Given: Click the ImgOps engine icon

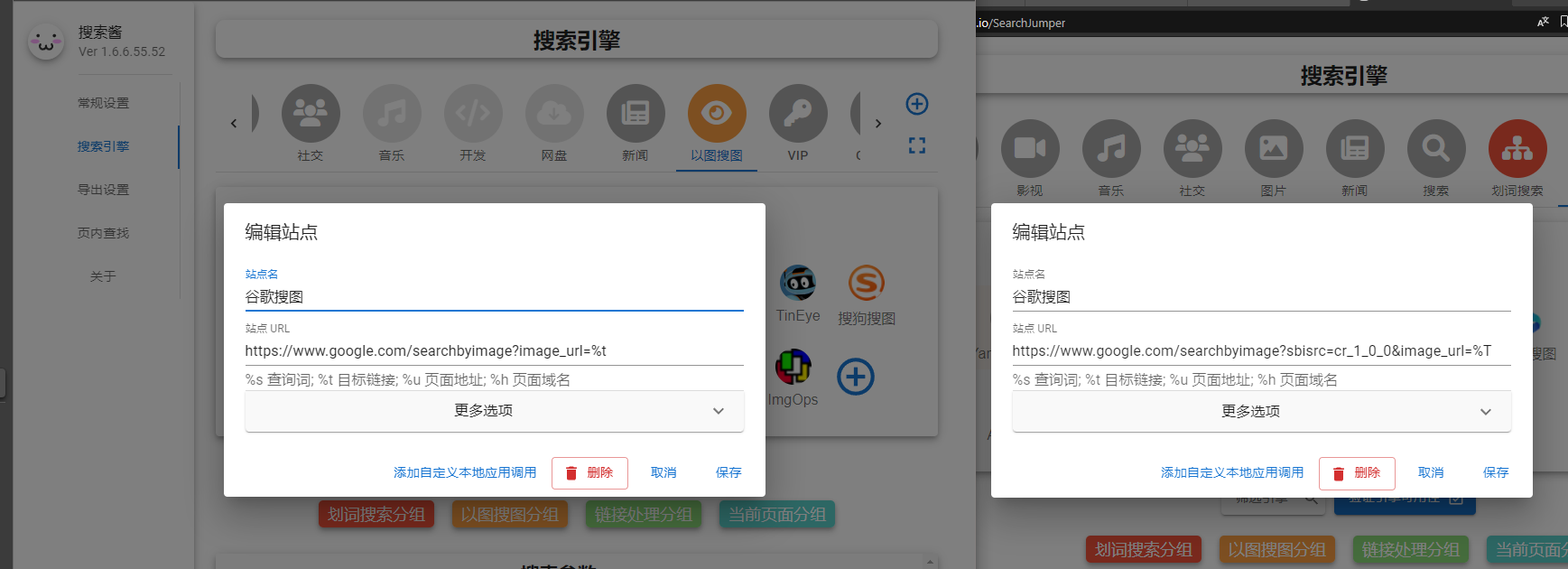Looking at the screenshot, I should [793, 368].
